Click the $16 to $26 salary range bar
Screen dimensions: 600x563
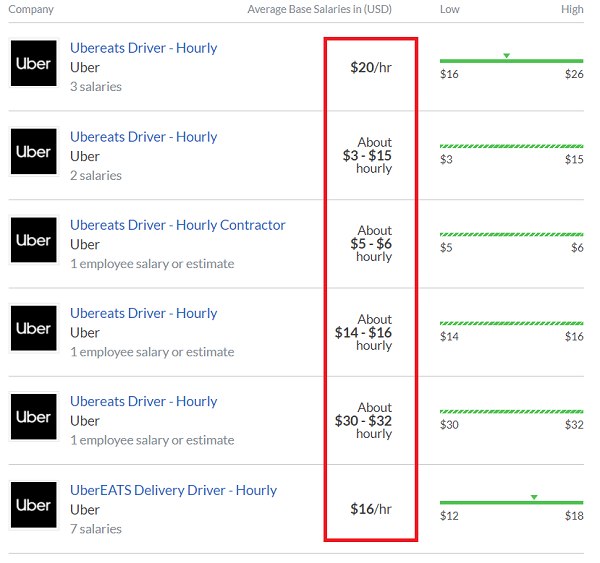(x=511, y=61)
